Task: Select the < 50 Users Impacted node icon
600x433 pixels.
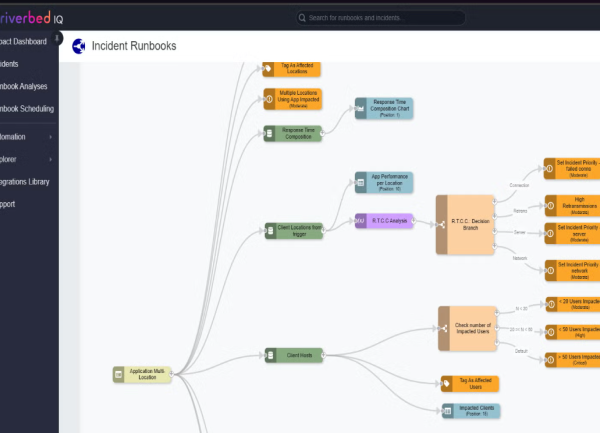Action: pyautogui.click(x=551, y=332)
